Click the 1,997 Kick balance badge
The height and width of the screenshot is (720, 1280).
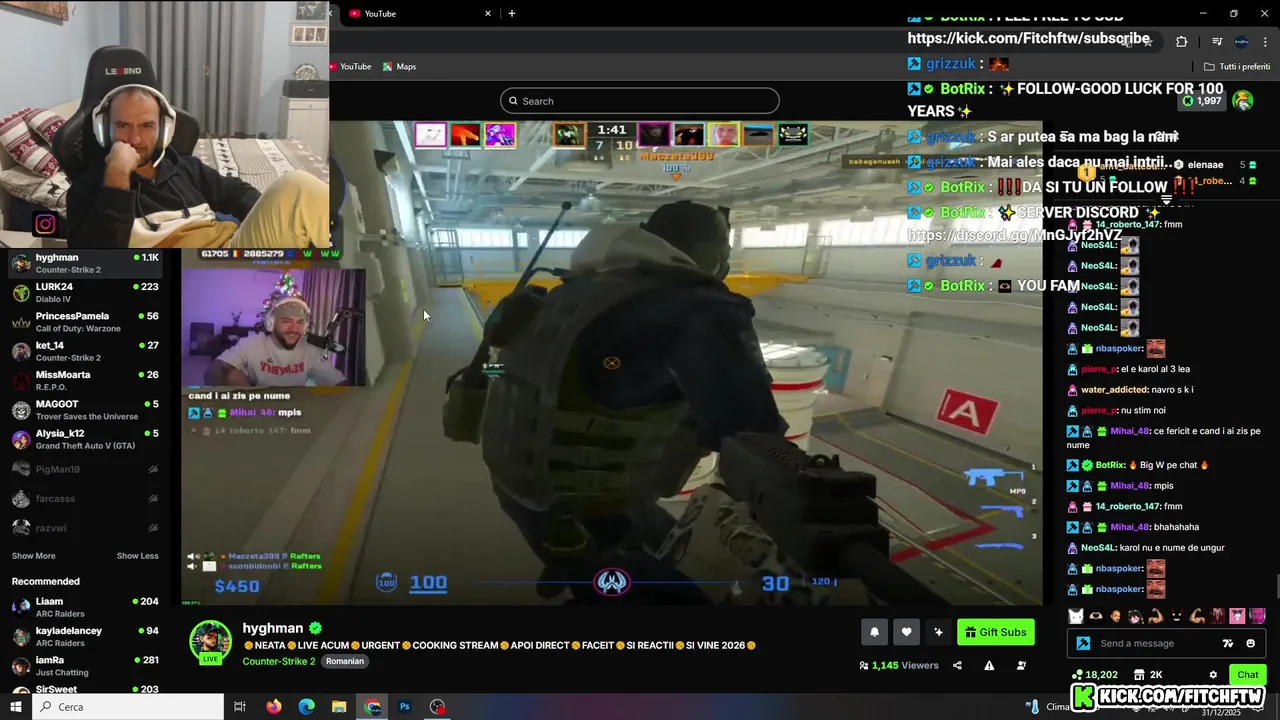tap(1202, 101)
